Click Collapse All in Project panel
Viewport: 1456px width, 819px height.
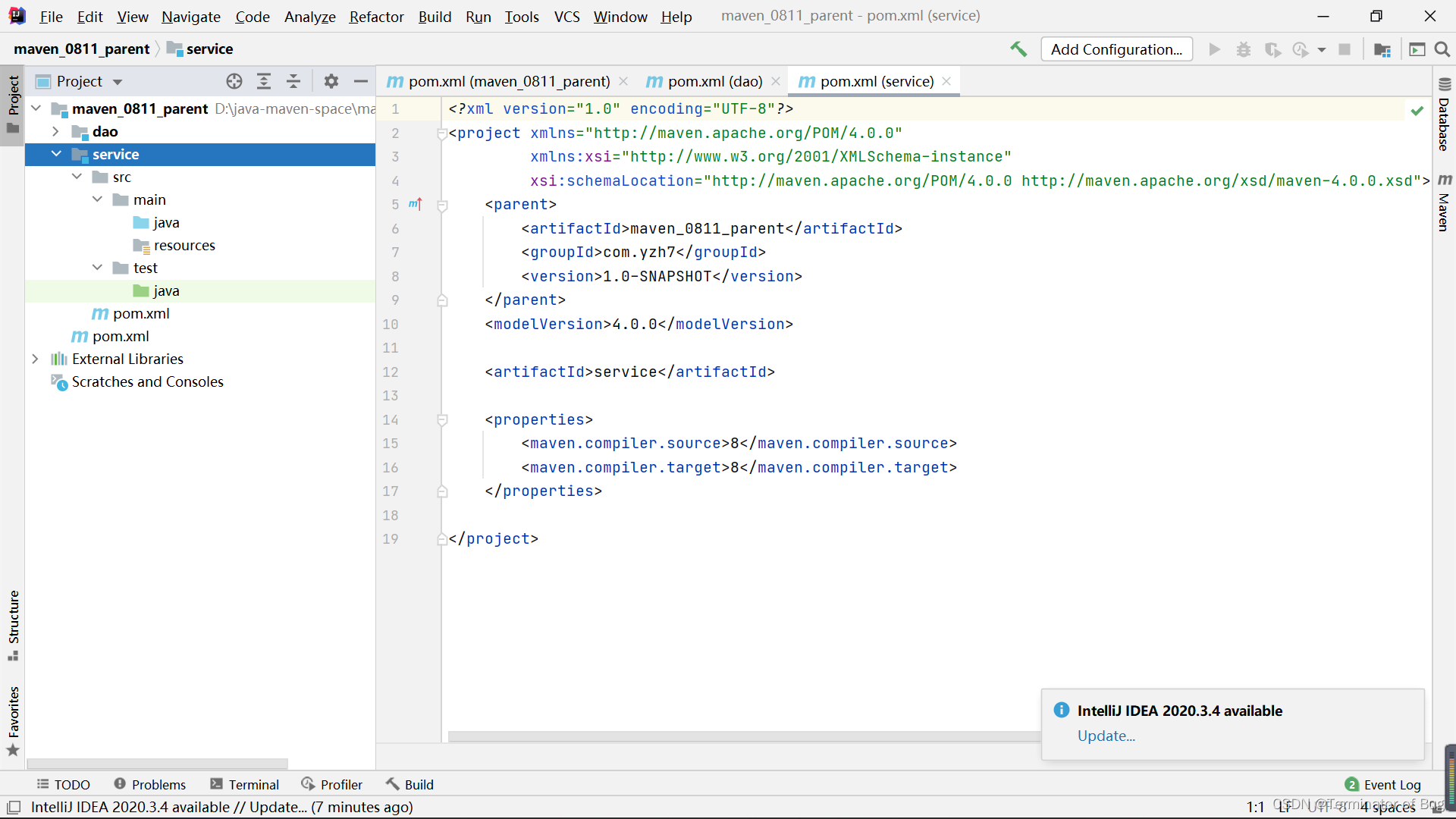(293, 81)
